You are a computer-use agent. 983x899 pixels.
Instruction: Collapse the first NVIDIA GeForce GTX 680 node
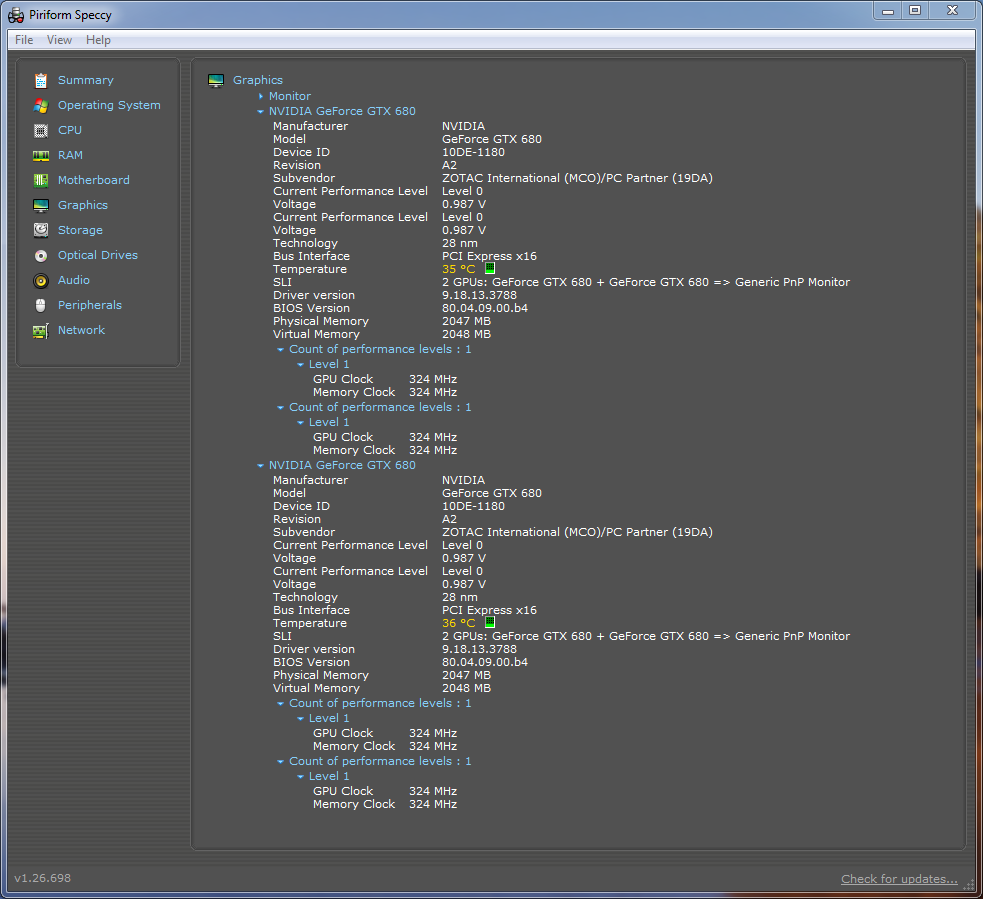[261, 111]
